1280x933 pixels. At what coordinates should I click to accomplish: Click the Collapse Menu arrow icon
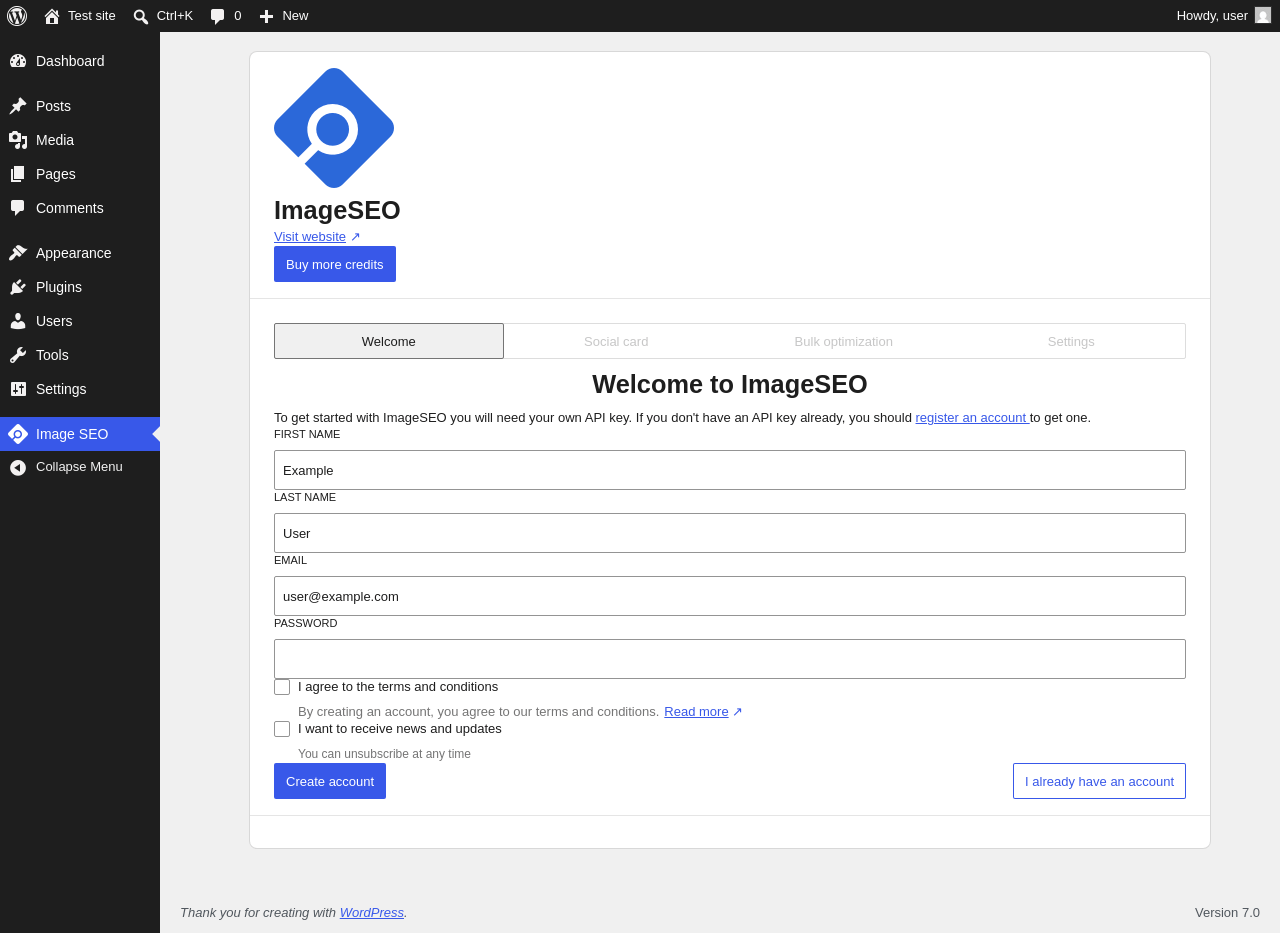pos(18,467)
